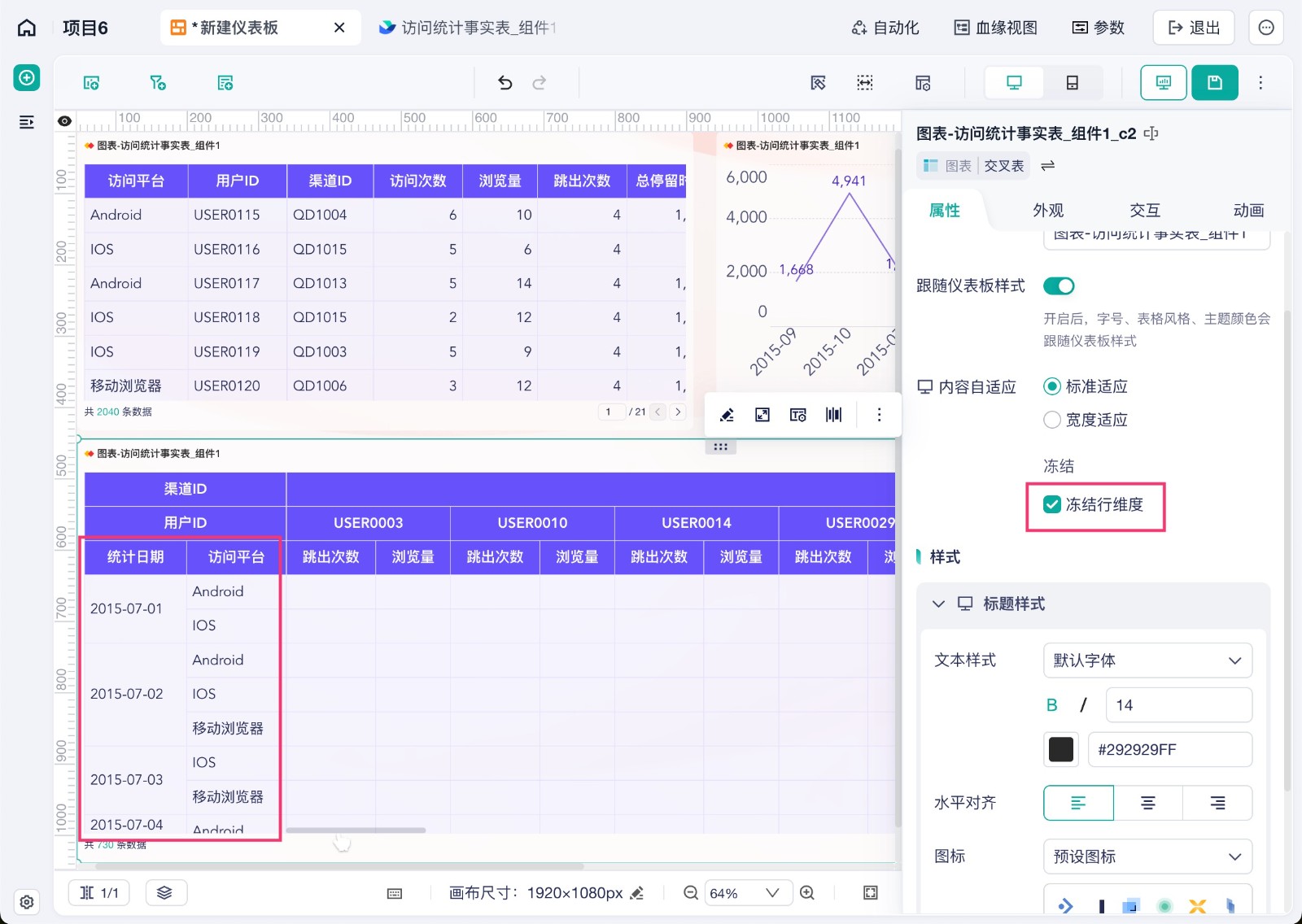The width and height of the screenshot is (1302, 924).
Task: Save the dashboard with the disk icon
Action: [1215, 82]
